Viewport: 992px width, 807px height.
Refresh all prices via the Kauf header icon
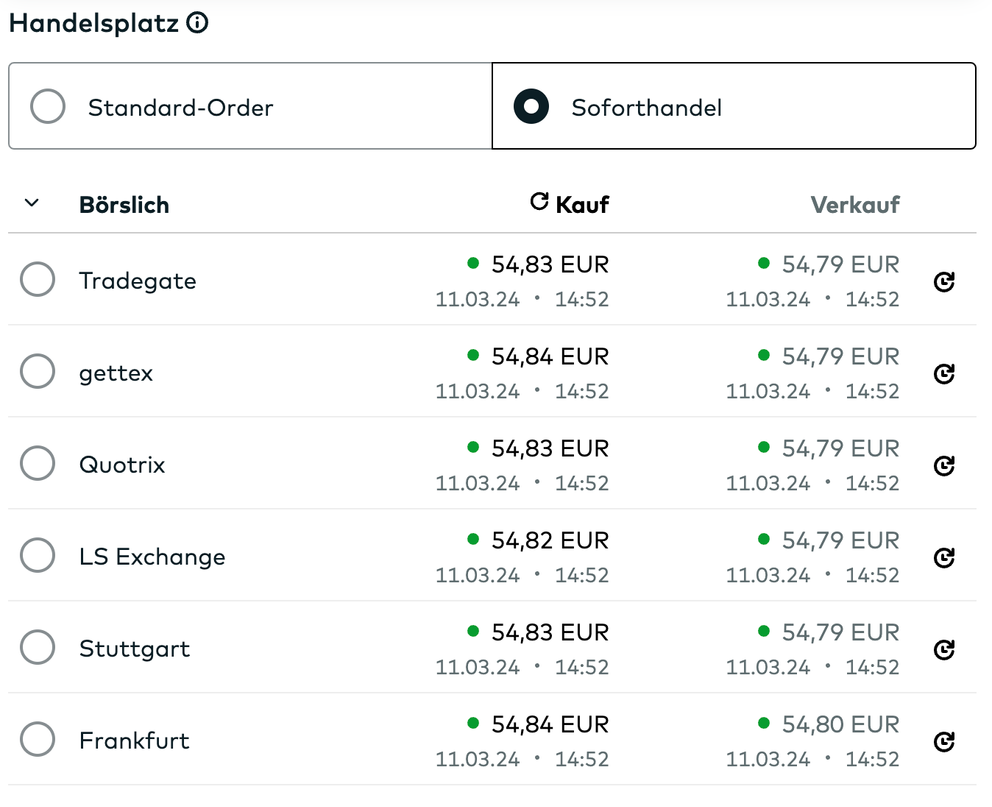click(537, 200)
